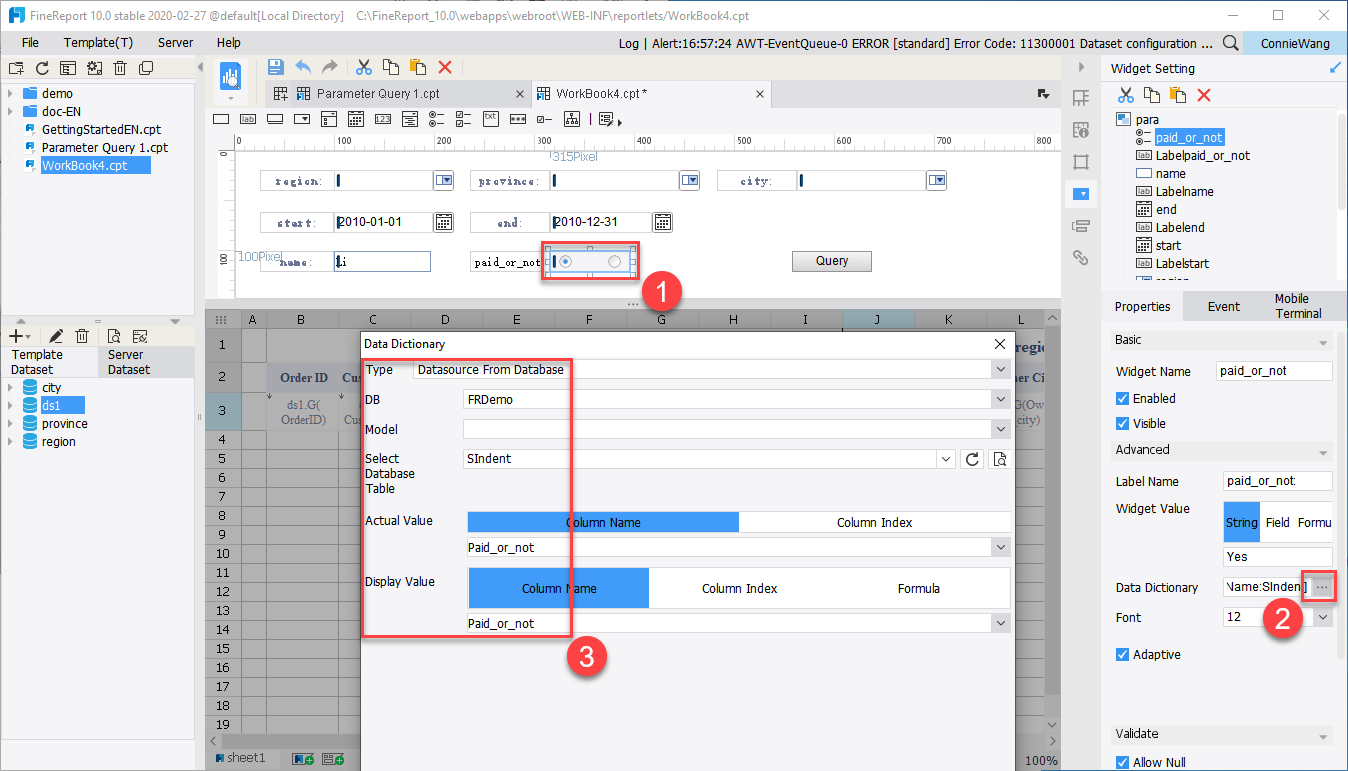Switch to the Event tab
The width and height of the screenshot is (1348, 771).
[x=1223, y=306]
